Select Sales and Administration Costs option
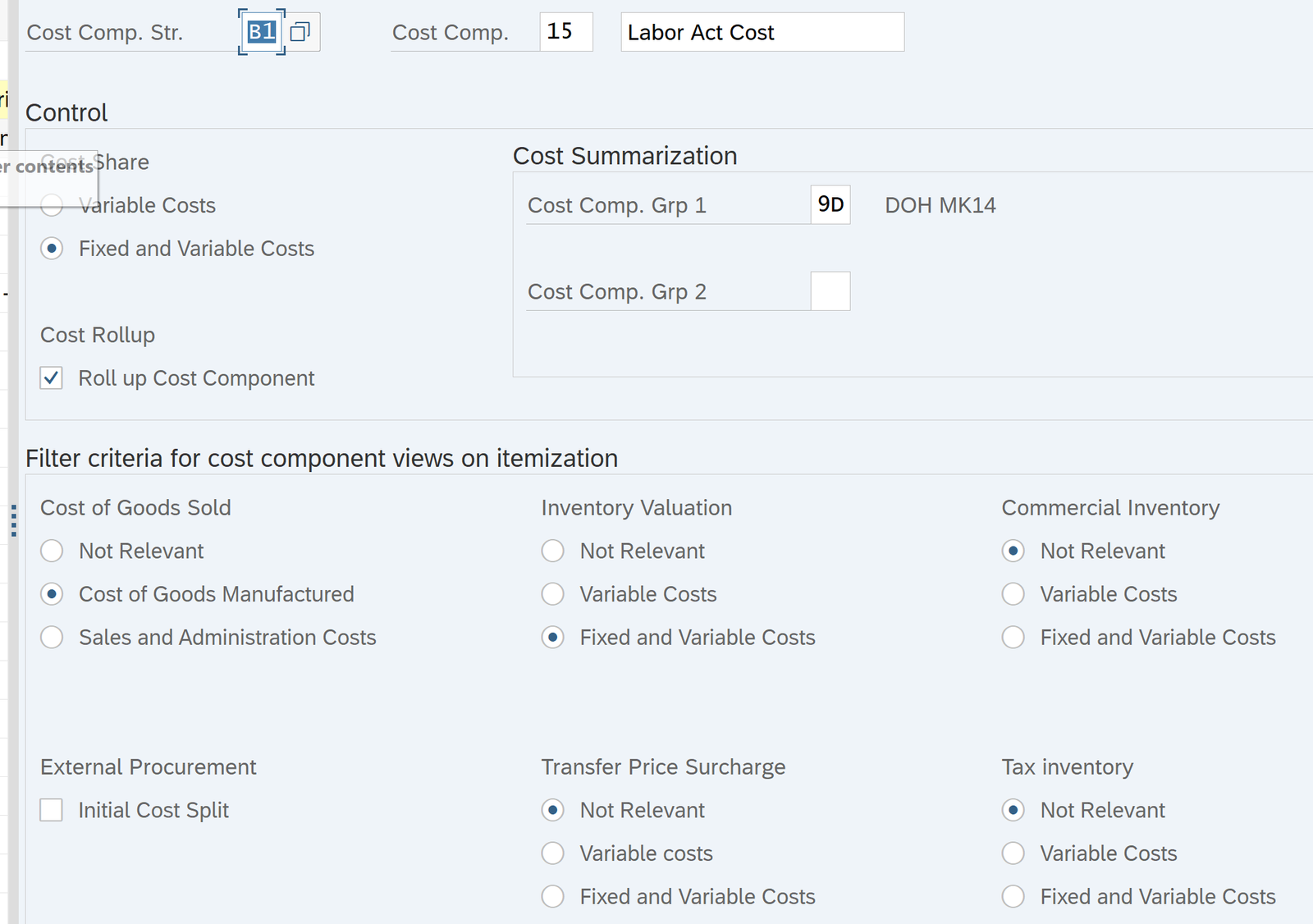This screenshot has height=924, width=1313. pyautogui.click(x=52, y=638)
